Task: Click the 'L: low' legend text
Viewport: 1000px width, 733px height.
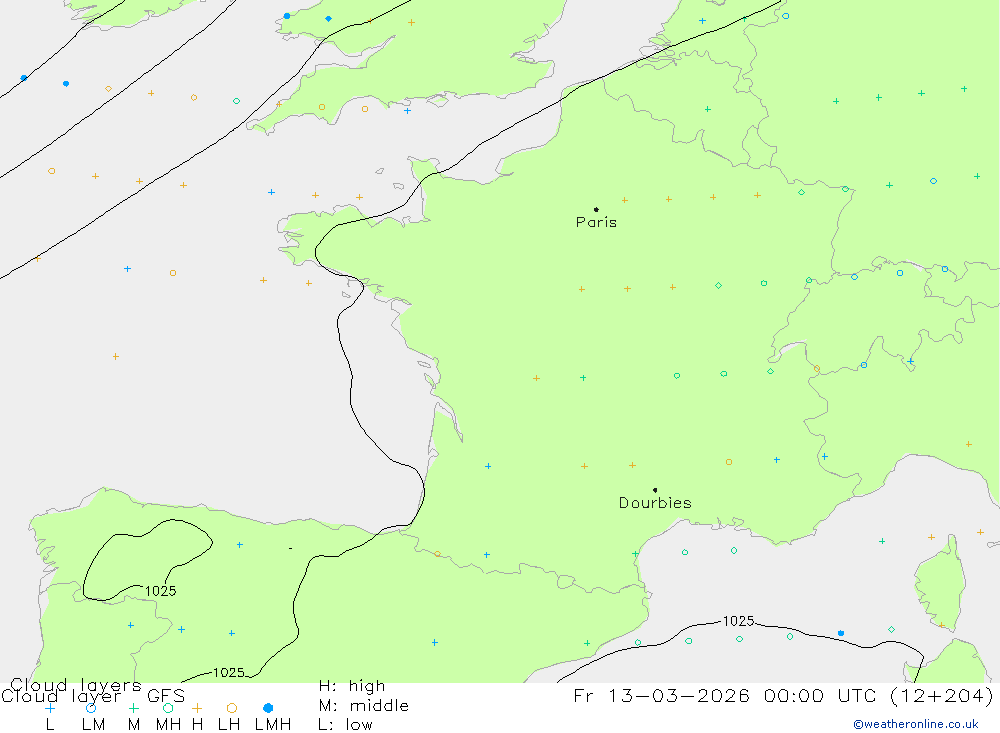Action: click(346, 725)
